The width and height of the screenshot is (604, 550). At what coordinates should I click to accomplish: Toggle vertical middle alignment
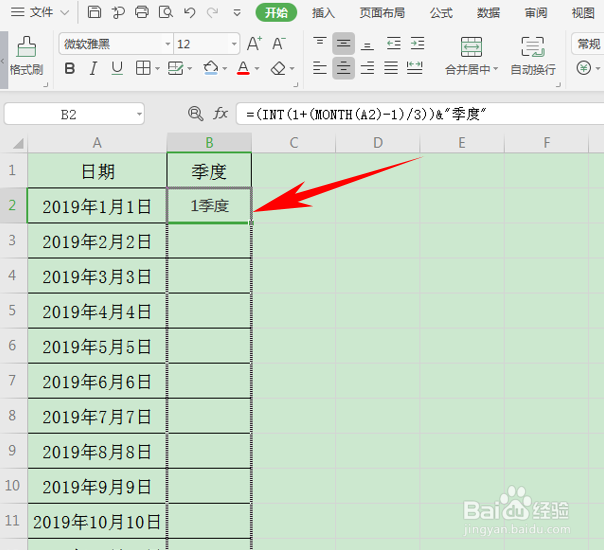tap(343, 43)
